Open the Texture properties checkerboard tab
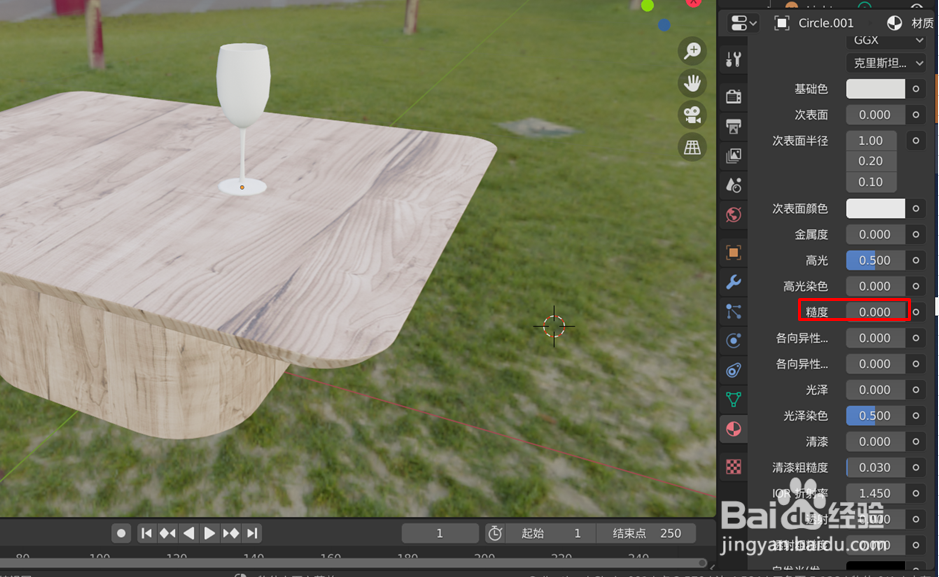 (734, 467)
